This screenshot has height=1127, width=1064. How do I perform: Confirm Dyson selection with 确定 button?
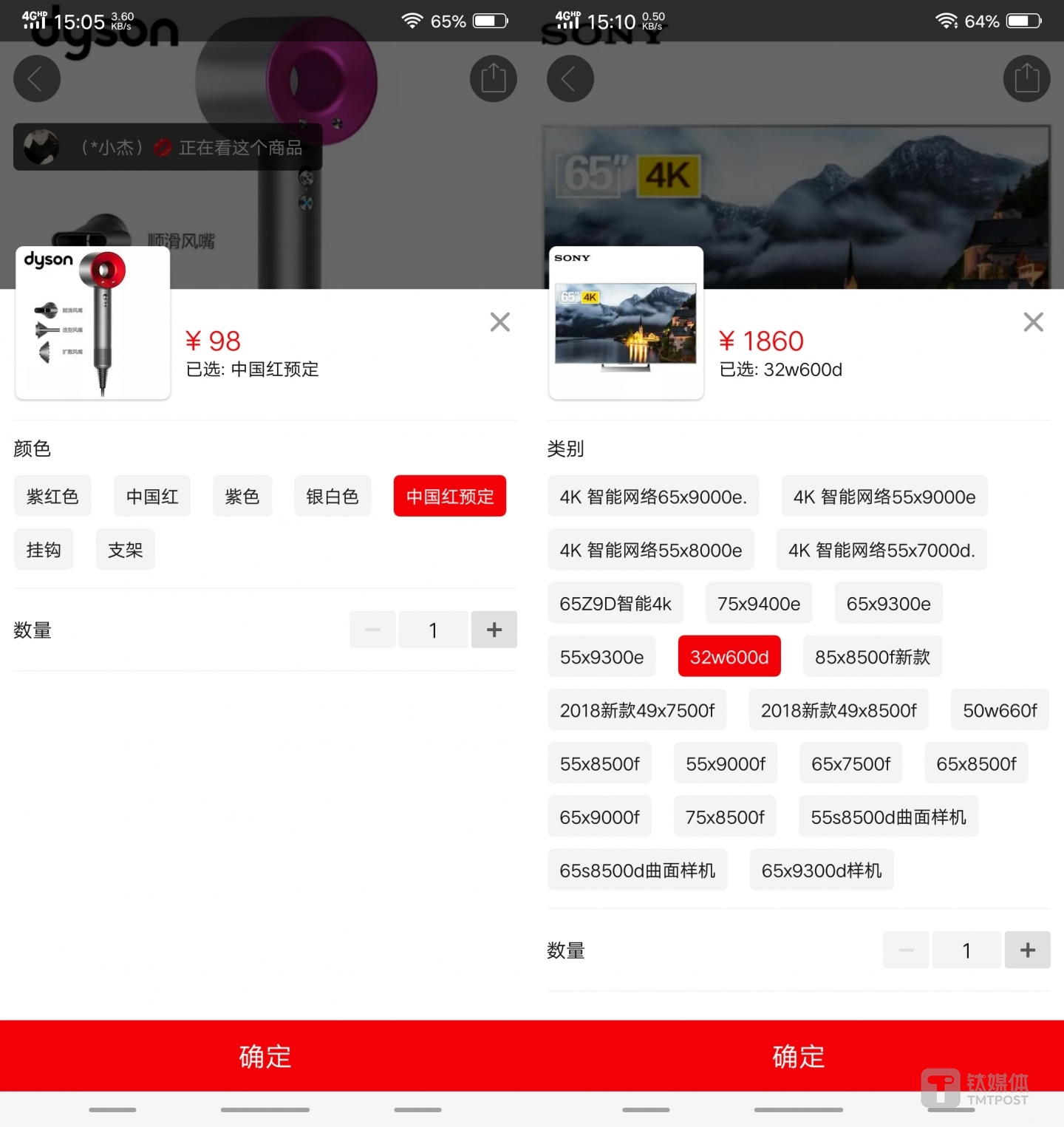coord(265,1055)
